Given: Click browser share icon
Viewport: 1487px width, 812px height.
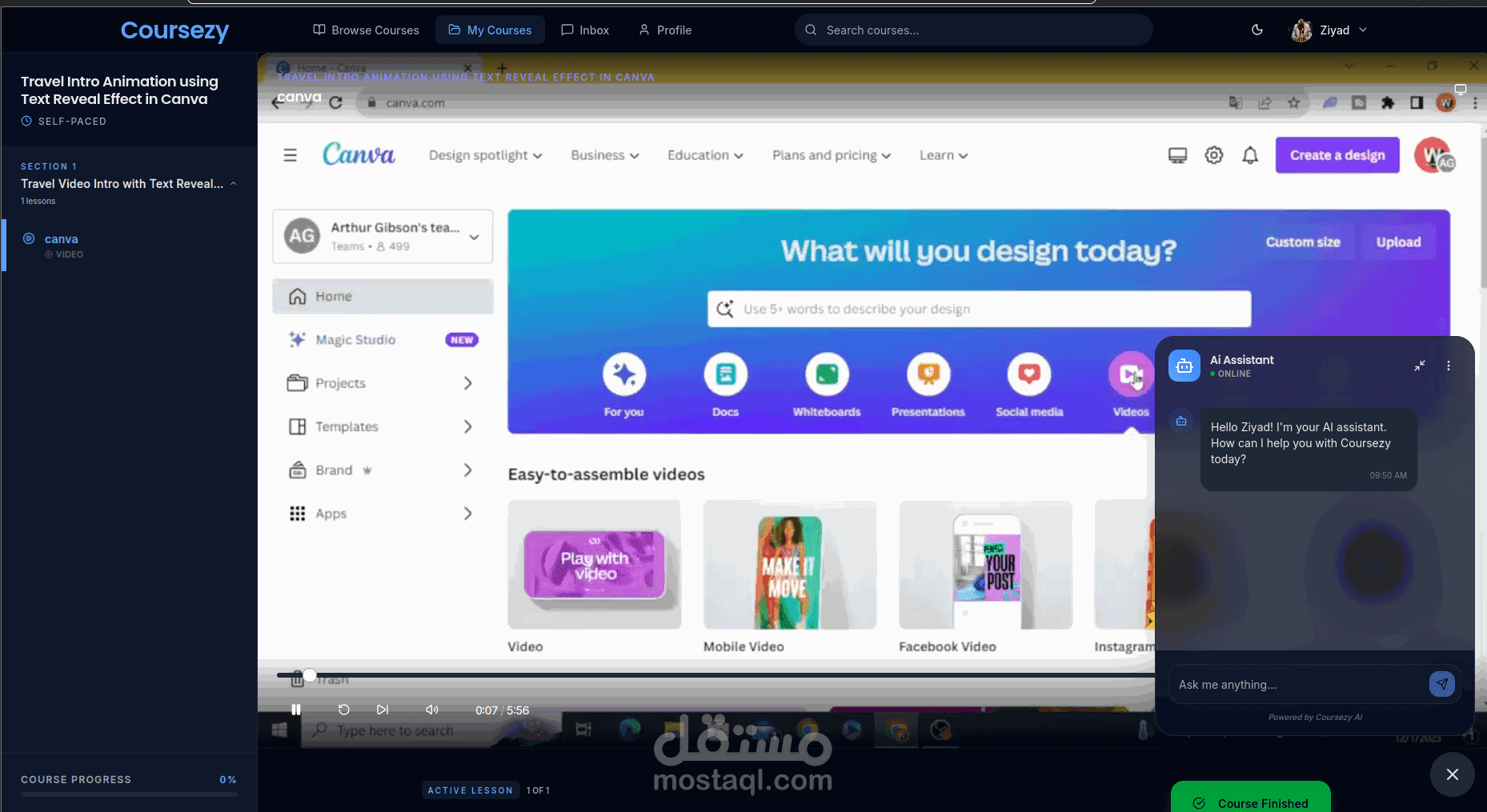Looking at the screenshot, I should click(1265, 102).
